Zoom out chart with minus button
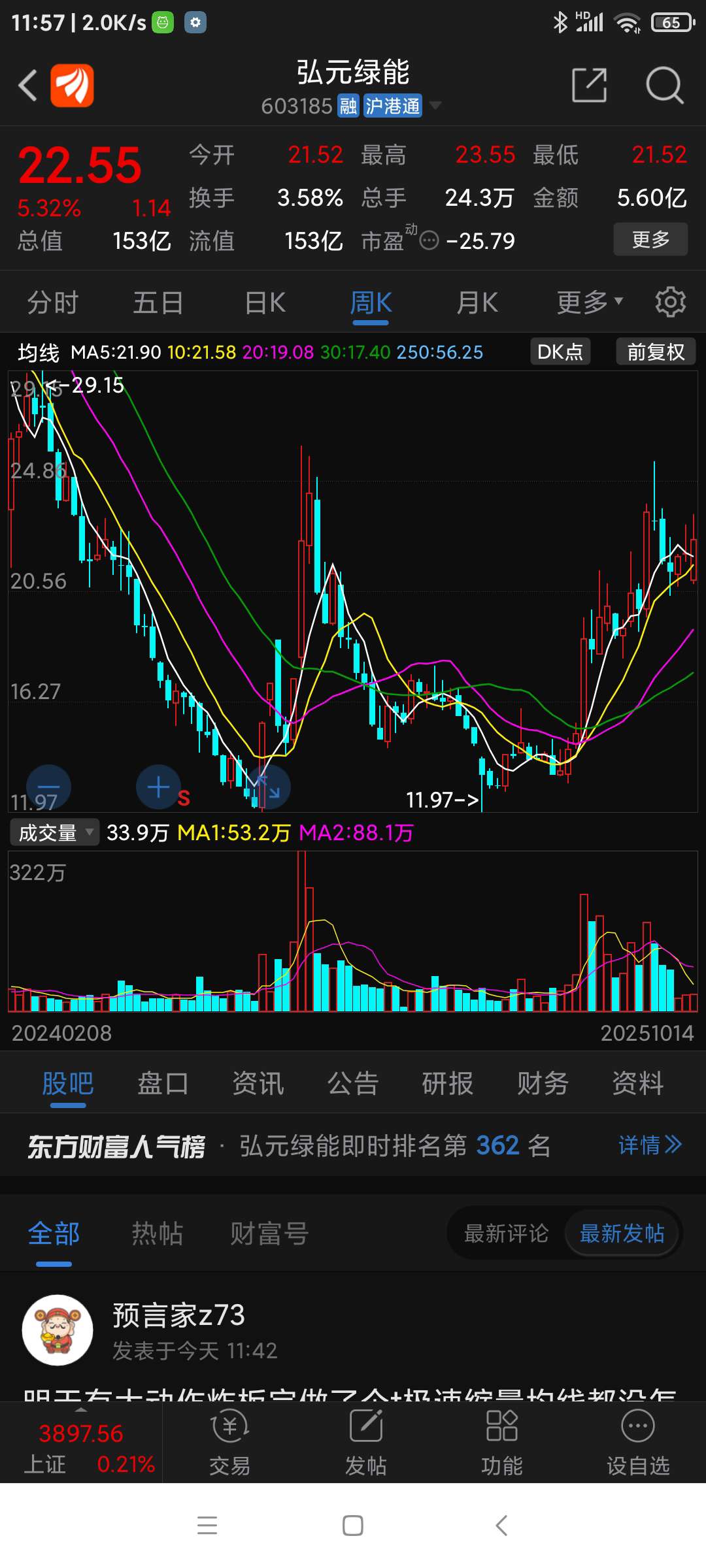The width and height of the screenshot is (706, 1568). coord(48,787)
